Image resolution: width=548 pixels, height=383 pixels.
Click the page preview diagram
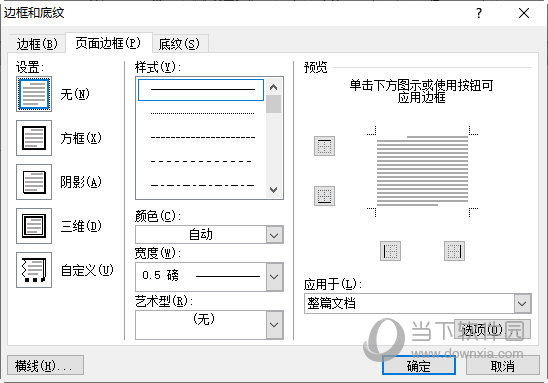click(422, 171)
